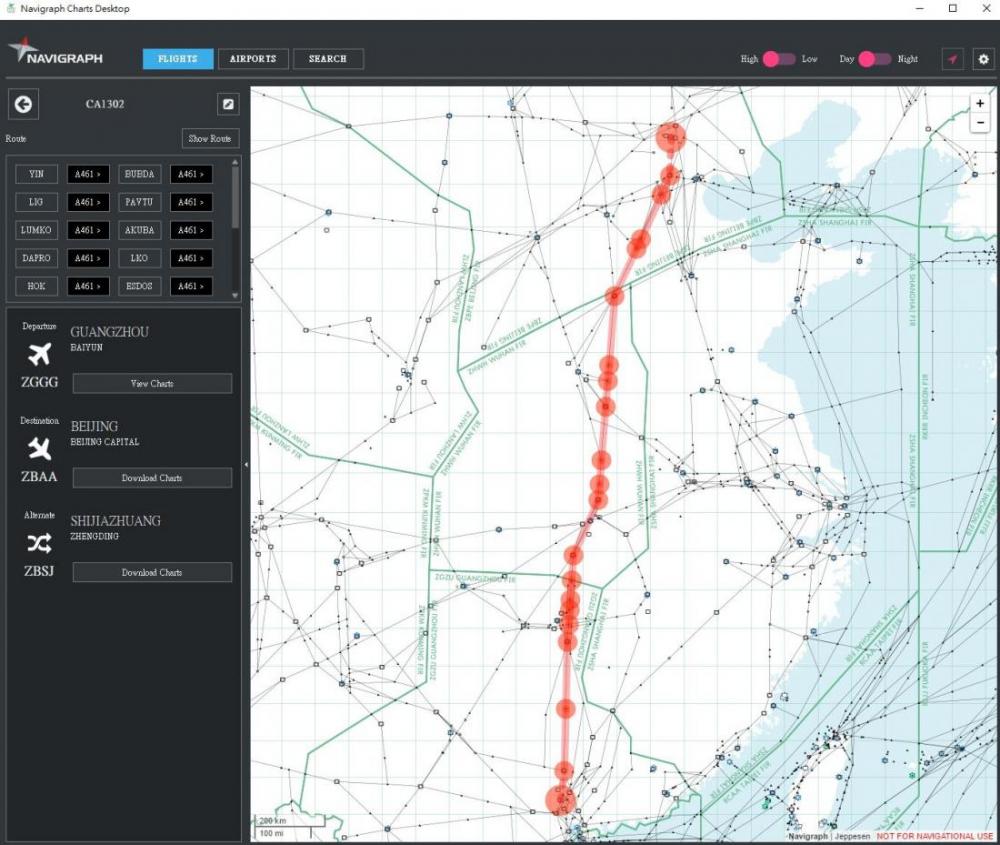Screen dimensions: 1000x845
Task: Expand the A461 airway after YIN
Action: coord(88,174)
